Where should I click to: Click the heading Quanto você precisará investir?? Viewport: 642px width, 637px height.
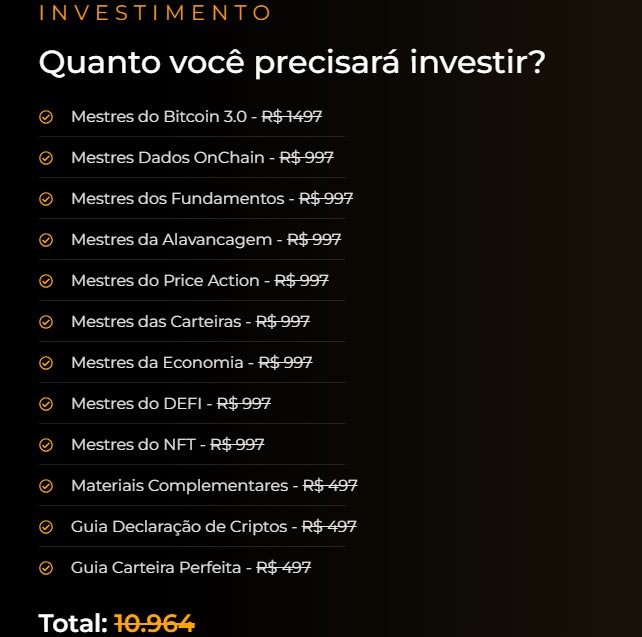[292, 62]
